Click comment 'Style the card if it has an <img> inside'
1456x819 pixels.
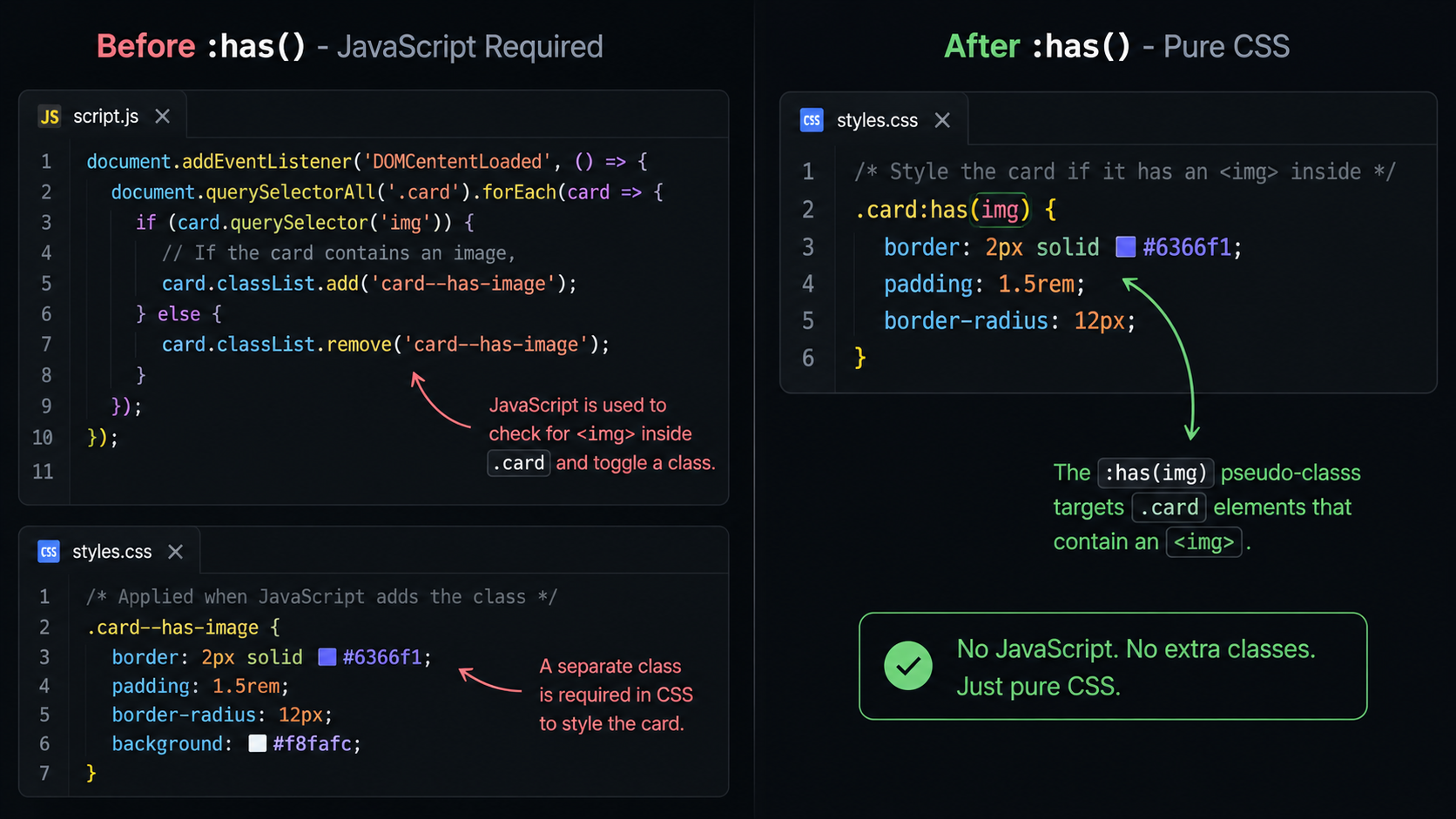click(1125, 172)
